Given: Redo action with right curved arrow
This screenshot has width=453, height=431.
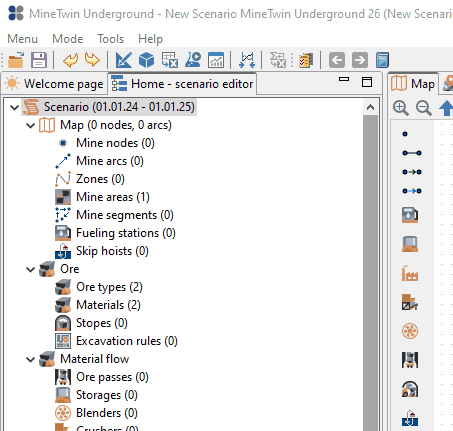Looking at the screenshot, I should 92,60.
